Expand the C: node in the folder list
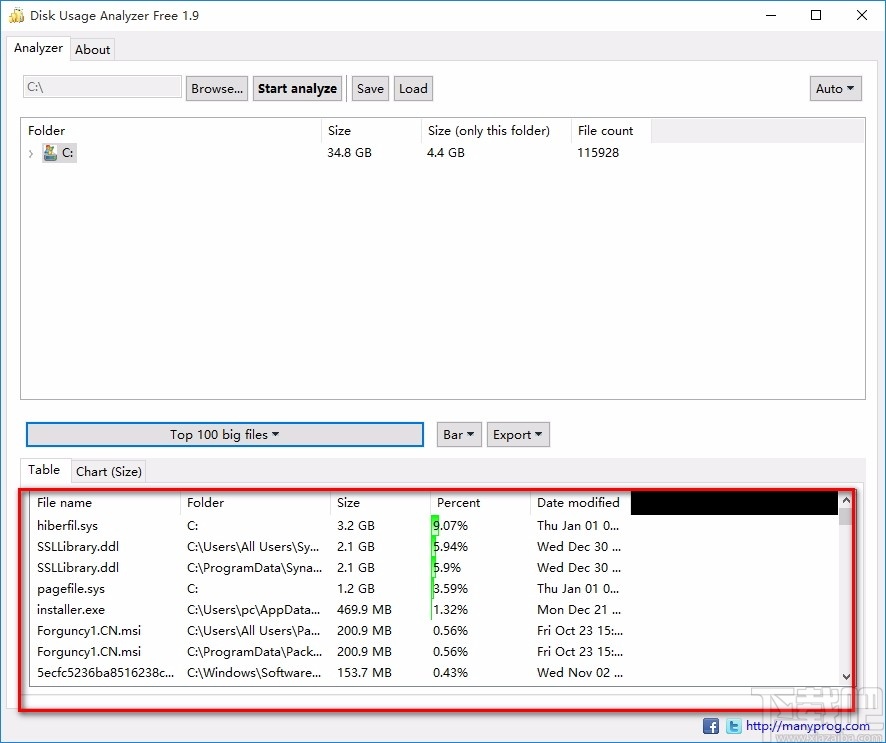 coord(30,153)
